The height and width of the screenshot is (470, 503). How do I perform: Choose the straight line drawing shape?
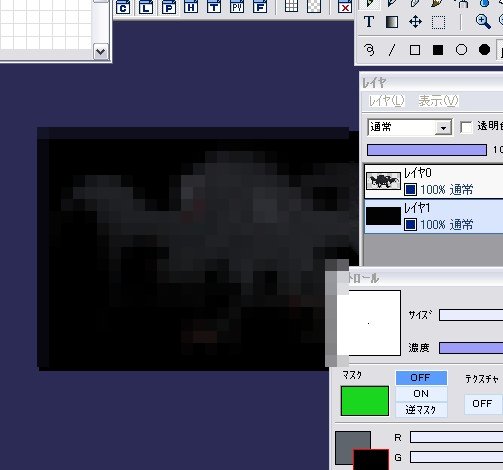pos(392,50)
